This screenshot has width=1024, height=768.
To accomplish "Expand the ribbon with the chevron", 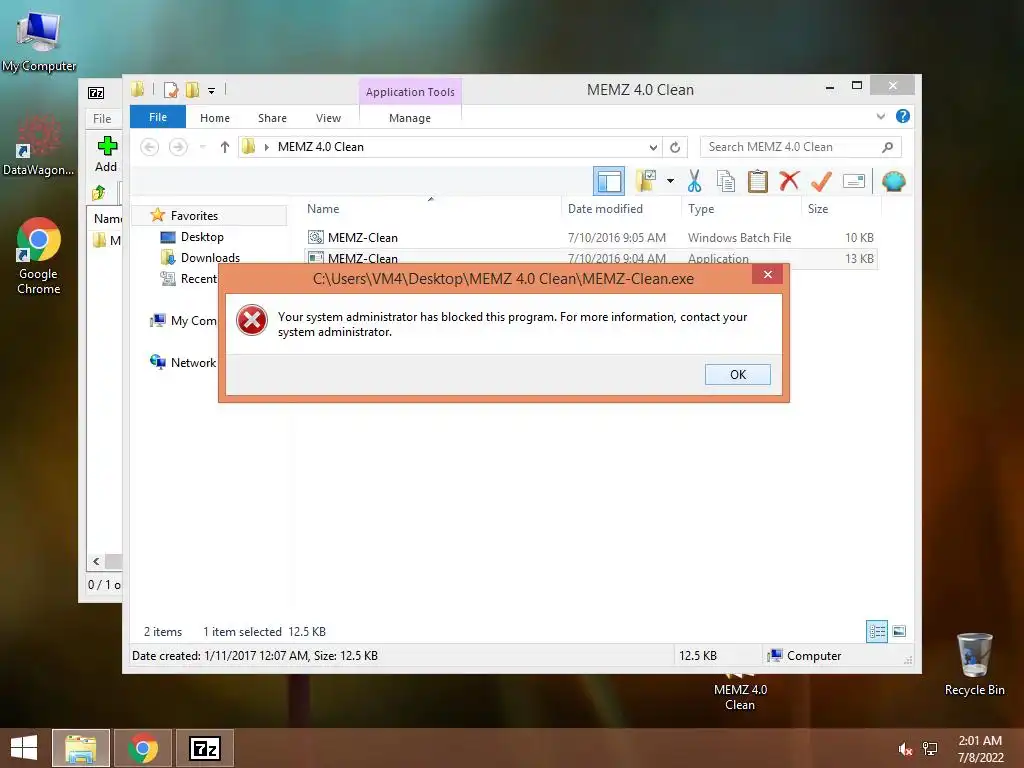I will pyautogui.click(x=880, y=116).
